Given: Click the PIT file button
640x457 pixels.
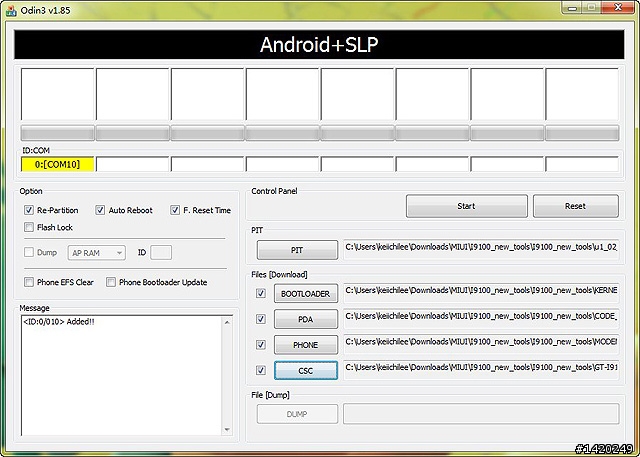Looking at the screenshot, I should [297, 250].
